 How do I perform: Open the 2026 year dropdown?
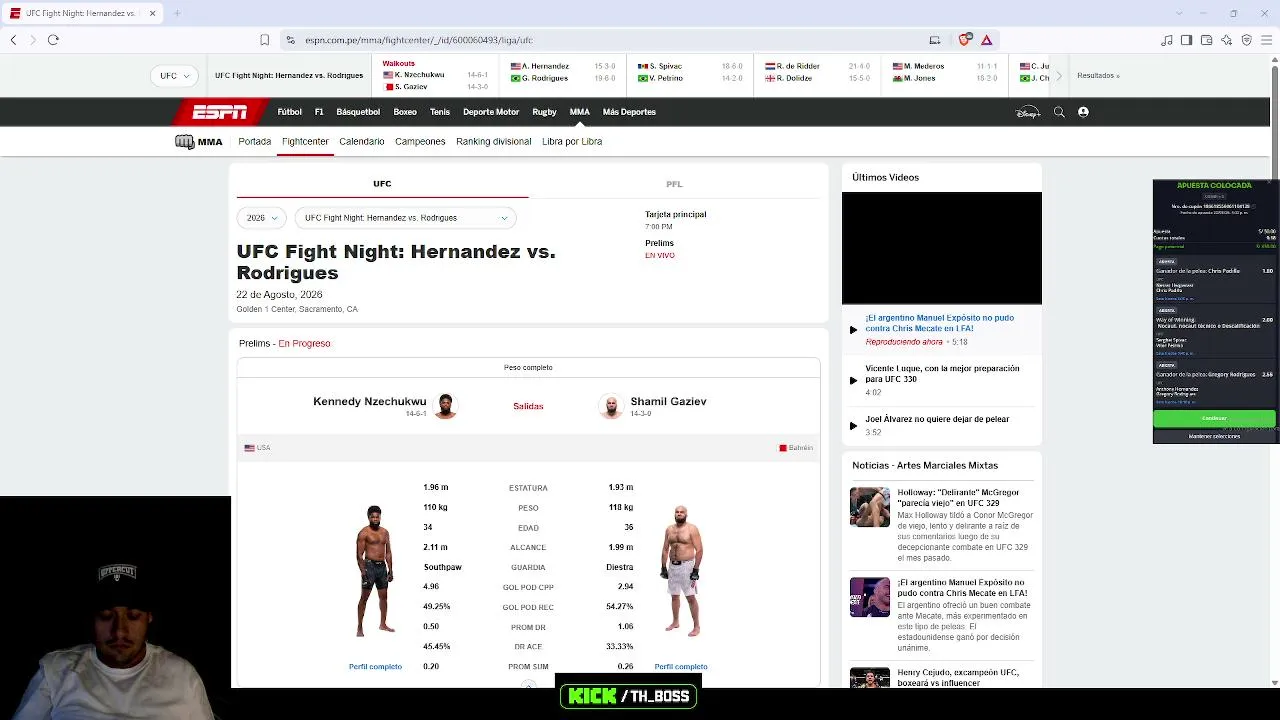(262, 218)
